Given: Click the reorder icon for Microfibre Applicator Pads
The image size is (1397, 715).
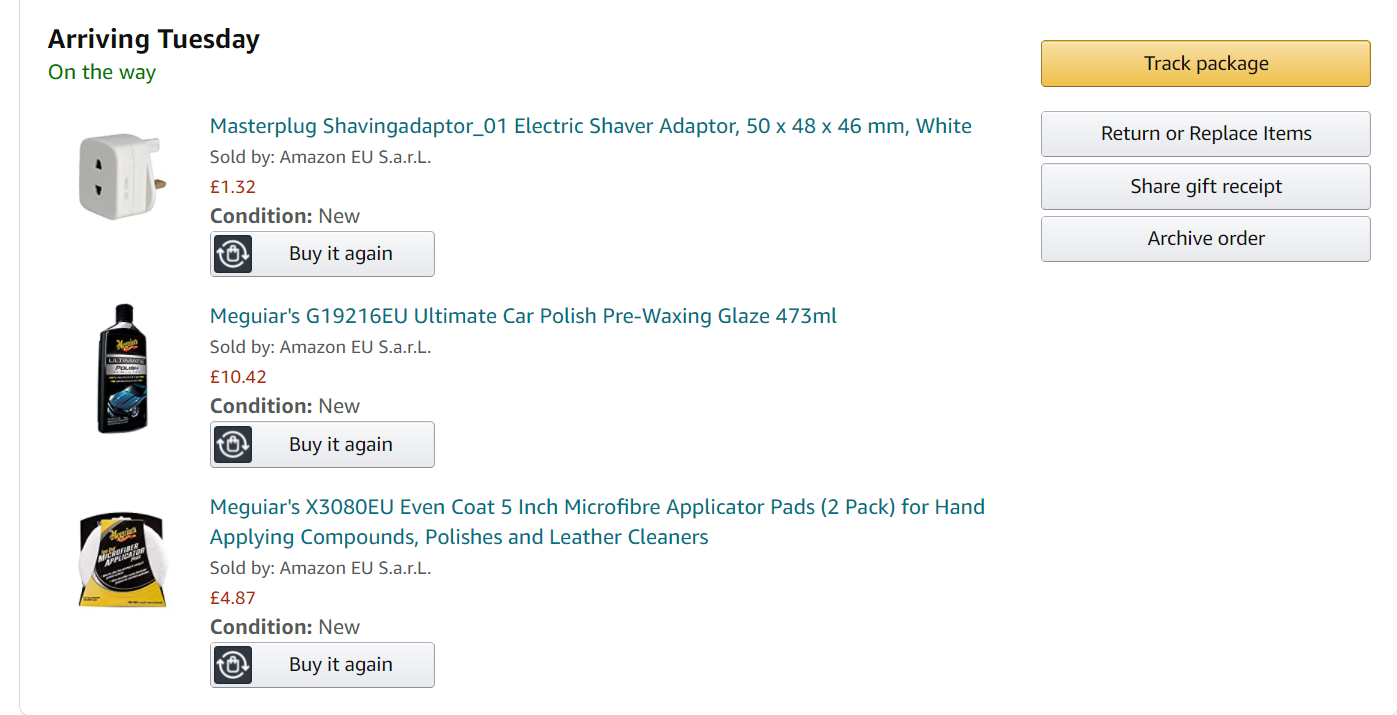Looking at the screenshot, I should coord(233,665).
